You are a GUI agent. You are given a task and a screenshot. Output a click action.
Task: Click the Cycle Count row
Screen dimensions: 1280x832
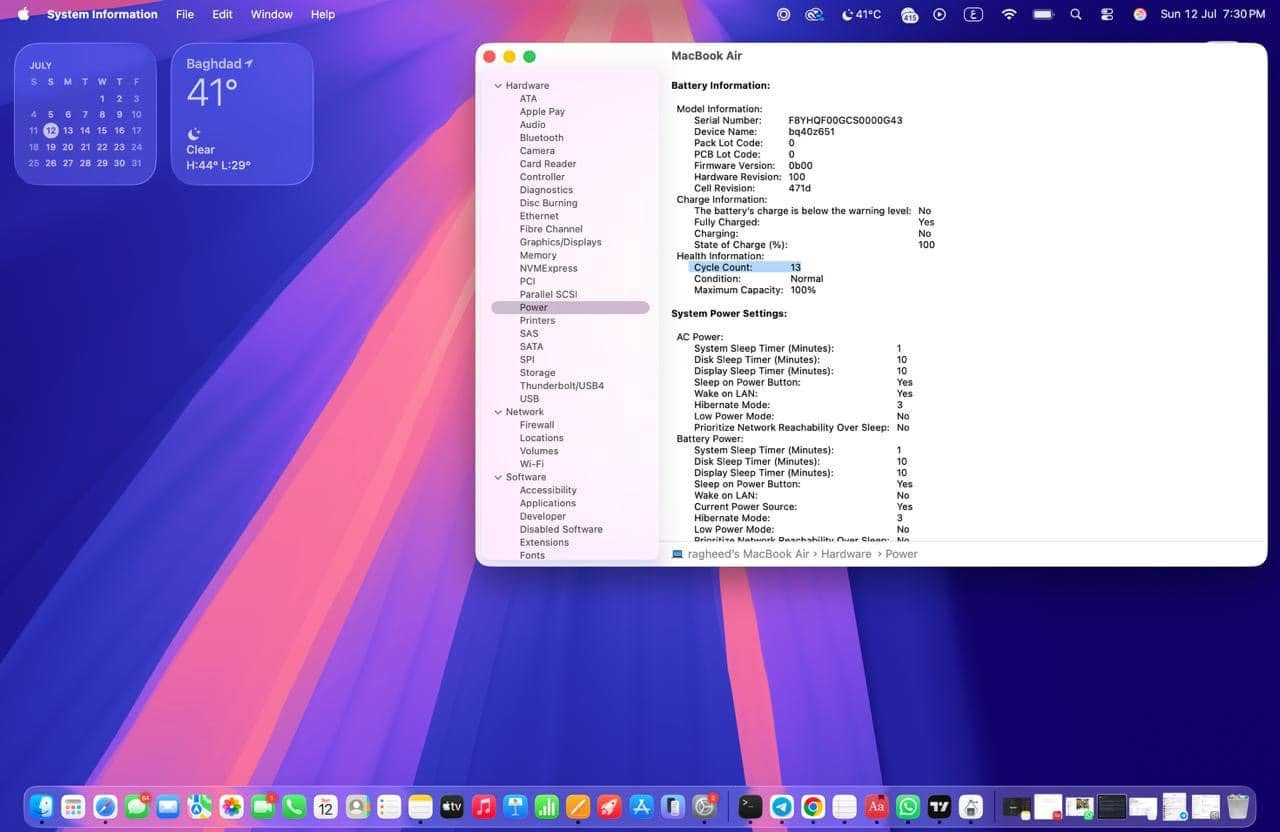click(746, 267)
